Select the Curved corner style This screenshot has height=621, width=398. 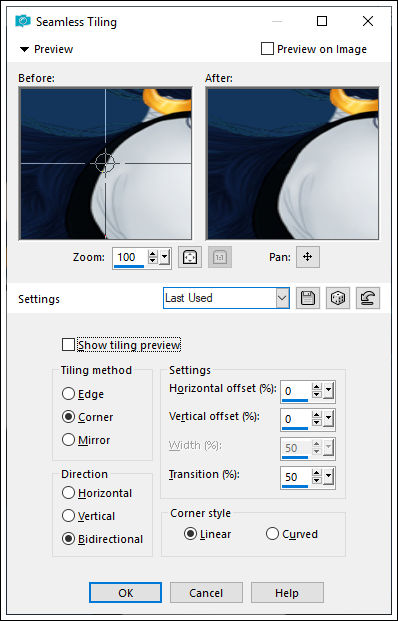click(x=272, y=534)
